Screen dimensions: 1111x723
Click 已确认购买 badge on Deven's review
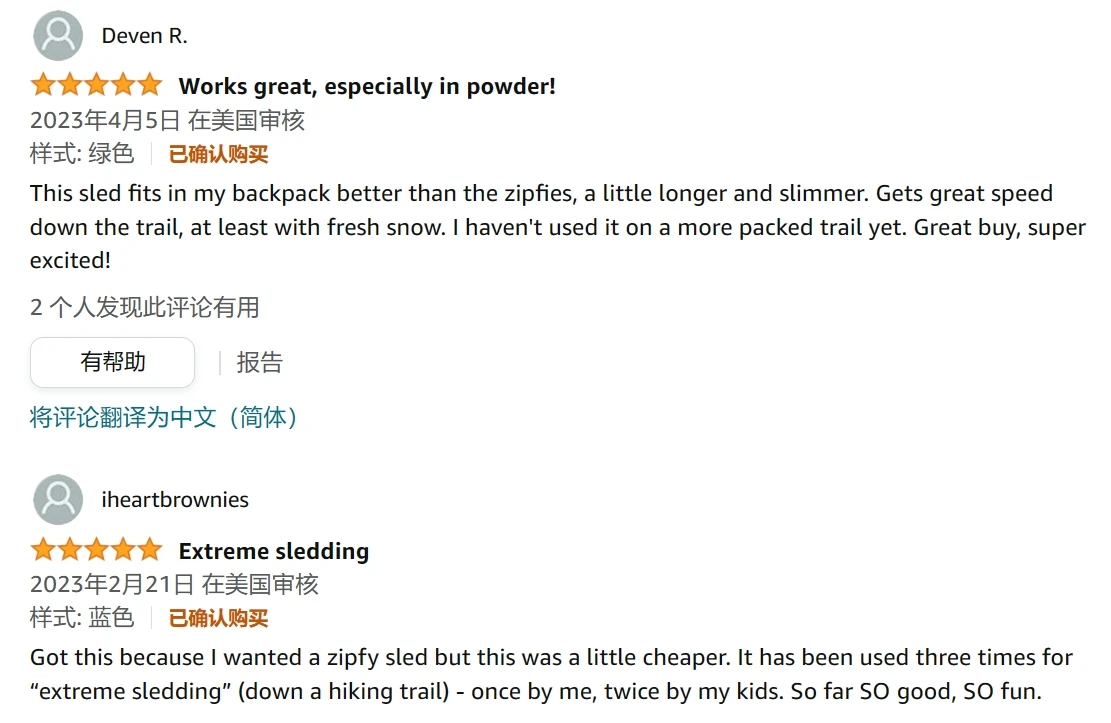(x=218, y=154)
